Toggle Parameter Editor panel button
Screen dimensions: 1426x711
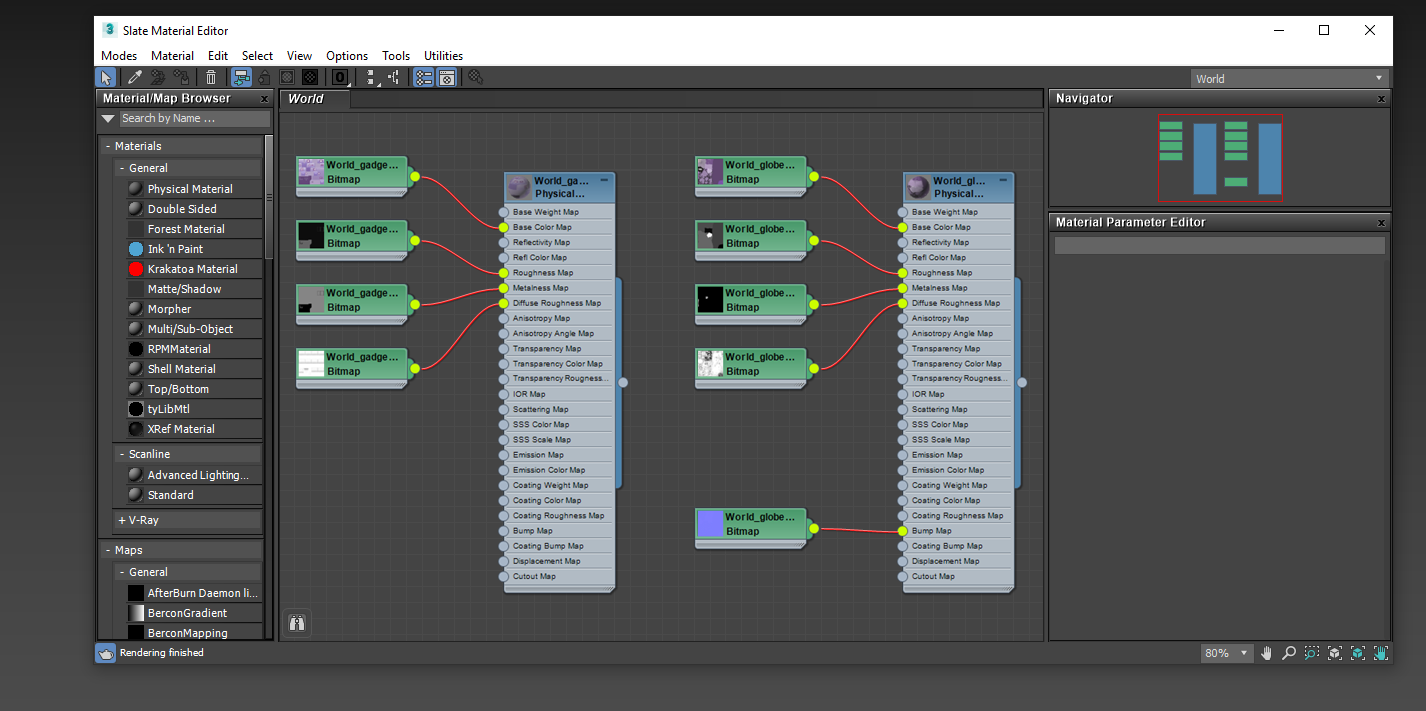click(447, 77)
